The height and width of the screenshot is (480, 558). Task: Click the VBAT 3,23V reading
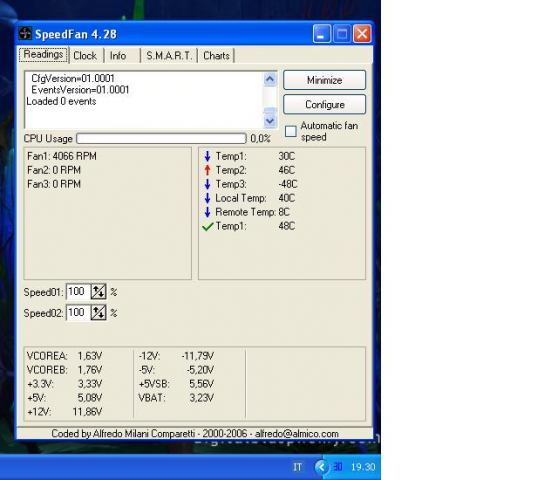click(x=176, y=397)
